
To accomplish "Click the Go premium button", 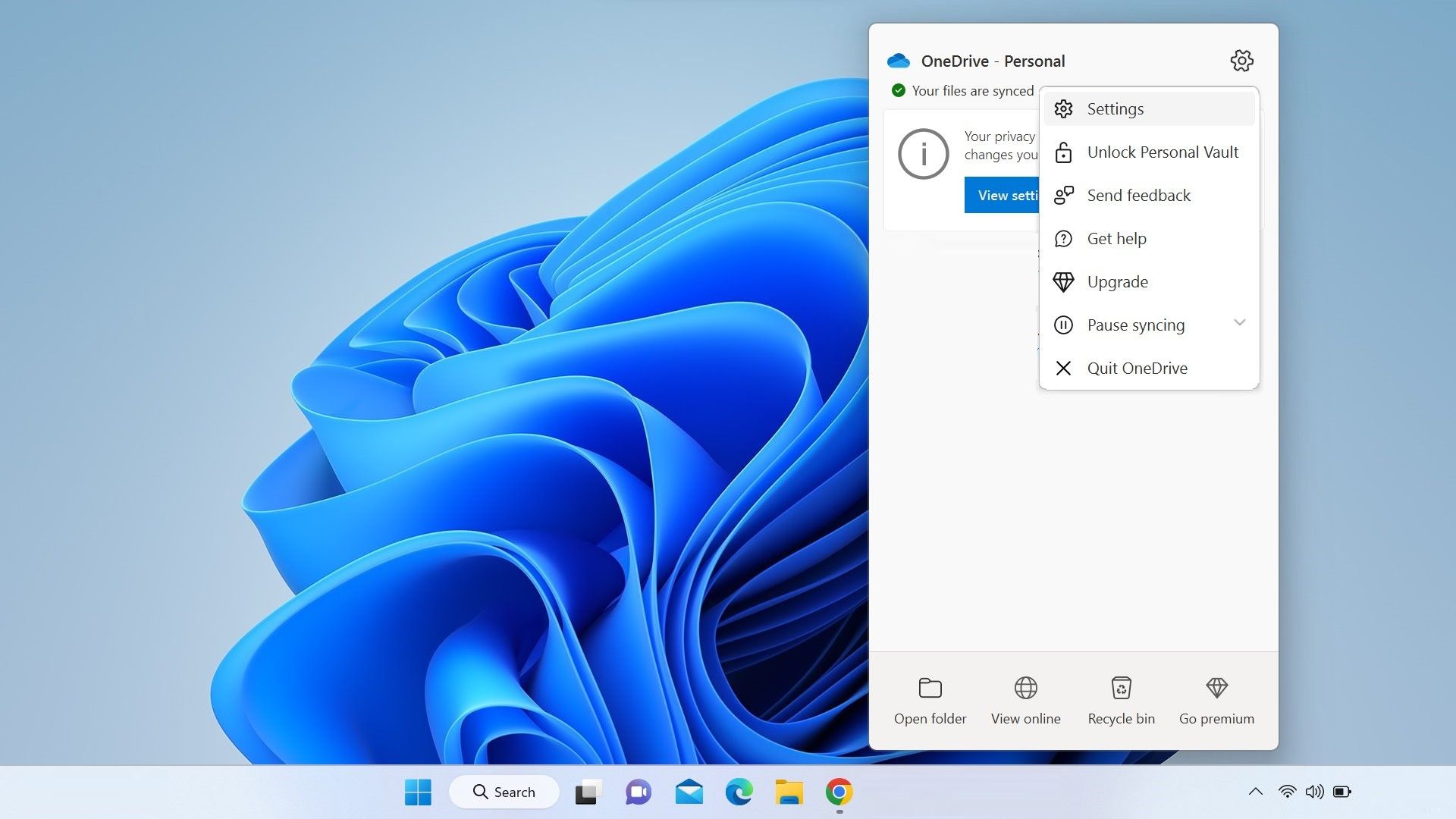I will click(x=1217, y=699).
